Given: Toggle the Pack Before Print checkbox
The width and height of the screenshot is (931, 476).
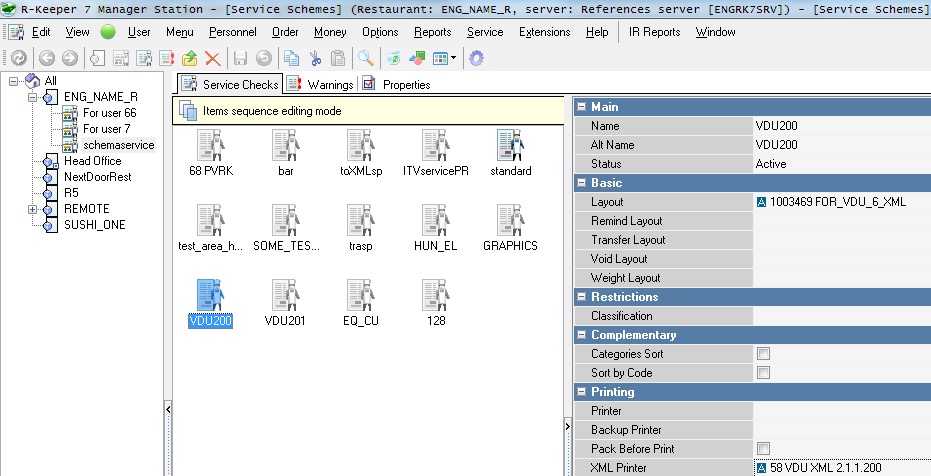Looking at the screenshot, I should coord(764,449).
